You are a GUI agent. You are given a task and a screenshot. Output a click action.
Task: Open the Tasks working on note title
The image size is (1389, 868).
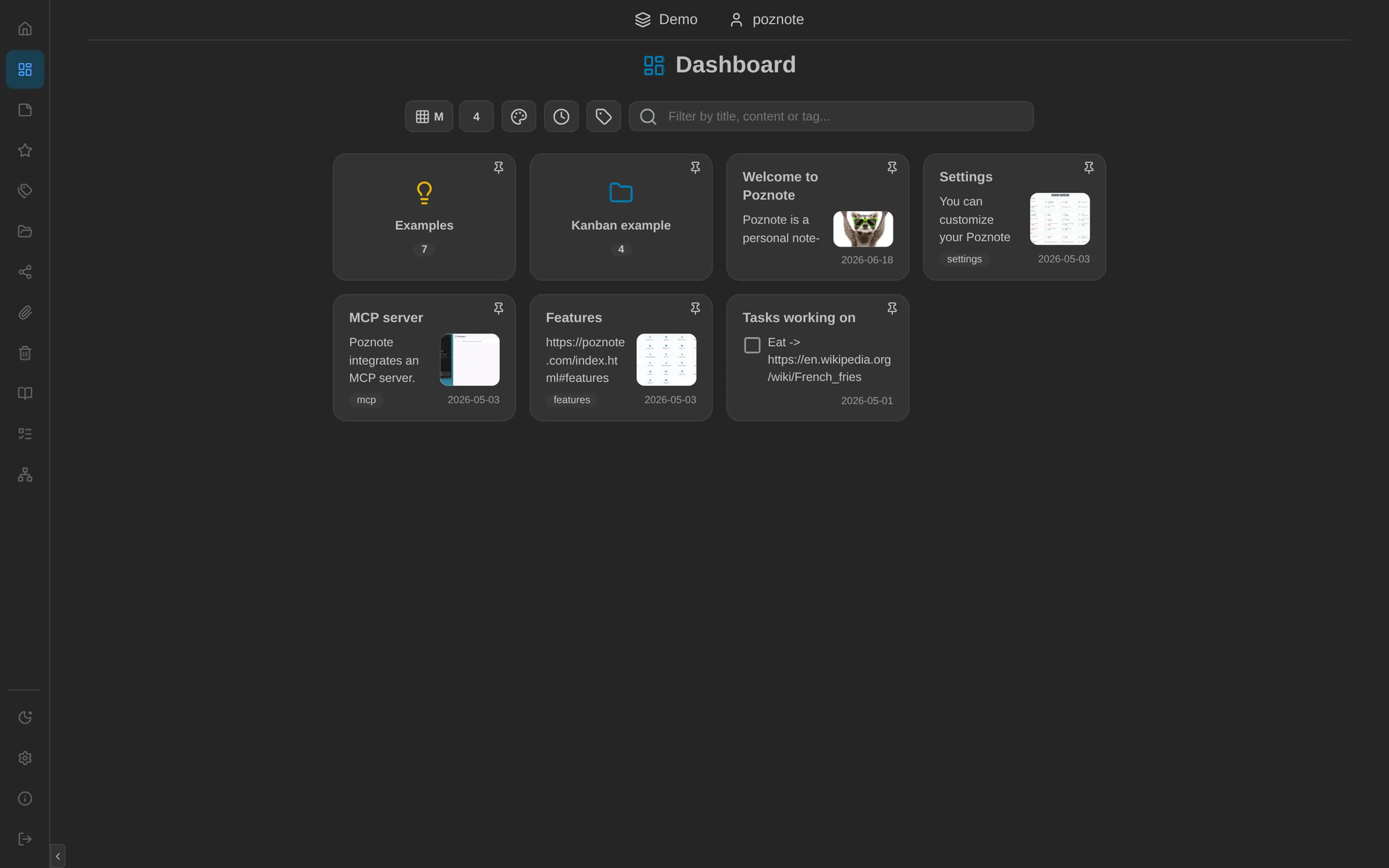point(799,318)
